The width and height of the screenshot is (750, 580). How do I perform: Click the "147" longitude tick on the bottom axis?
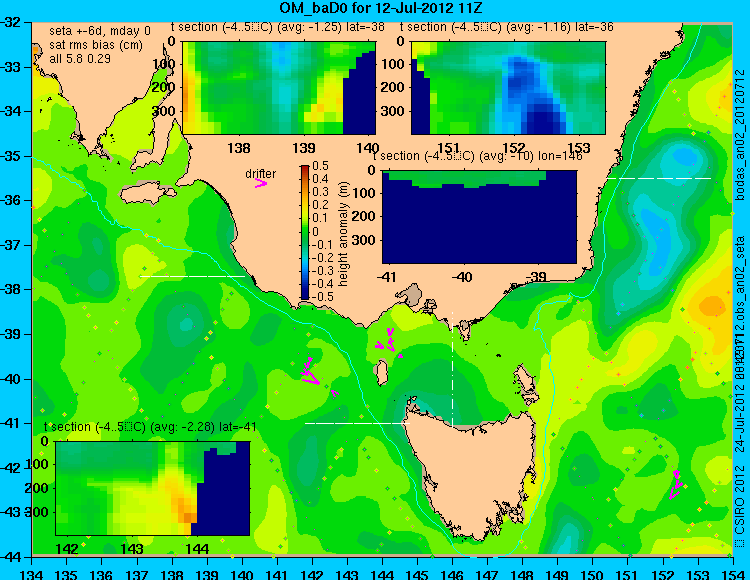coord(487,574)
